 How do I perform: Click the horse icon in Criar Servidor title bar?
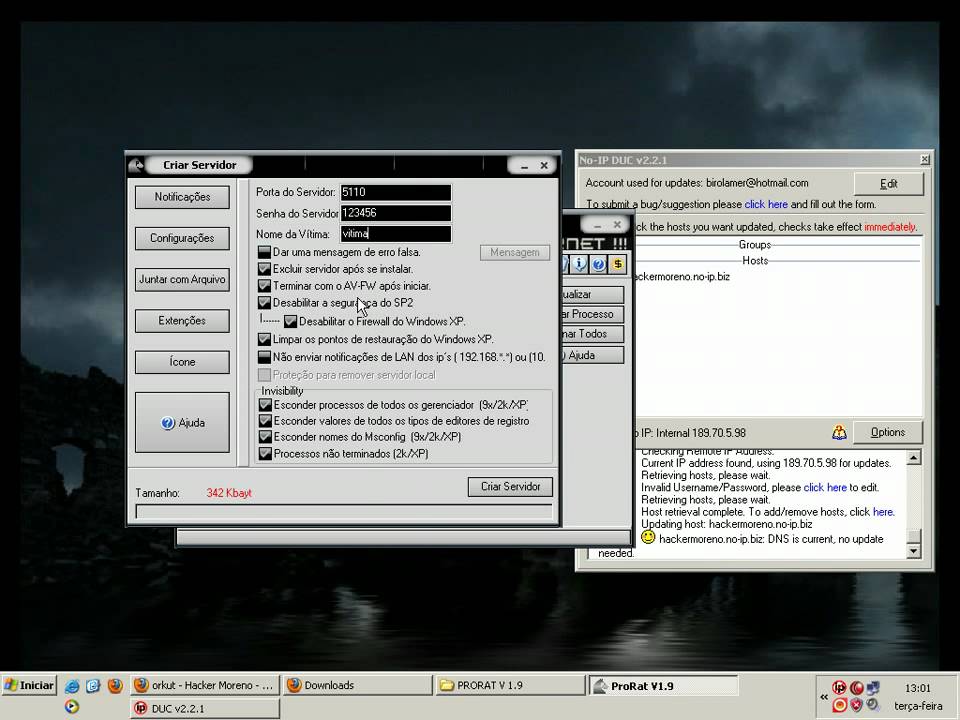tap(137, 165)
